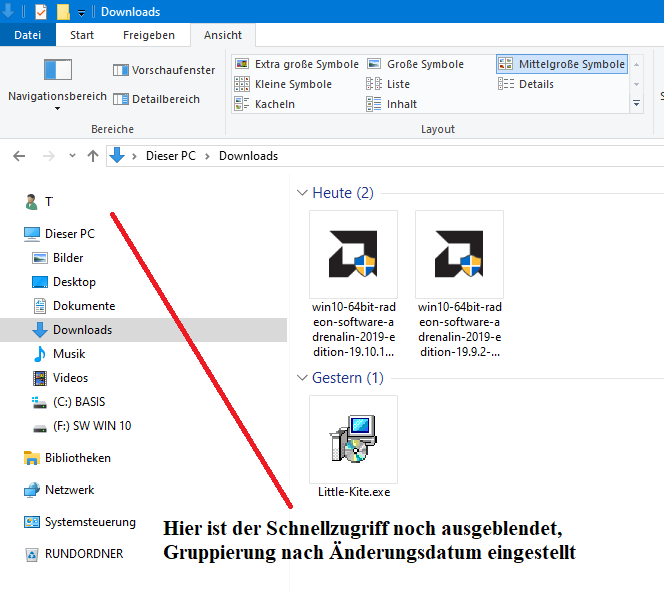Toggle the Vorschaufenster preview pane

click(164, 70)
